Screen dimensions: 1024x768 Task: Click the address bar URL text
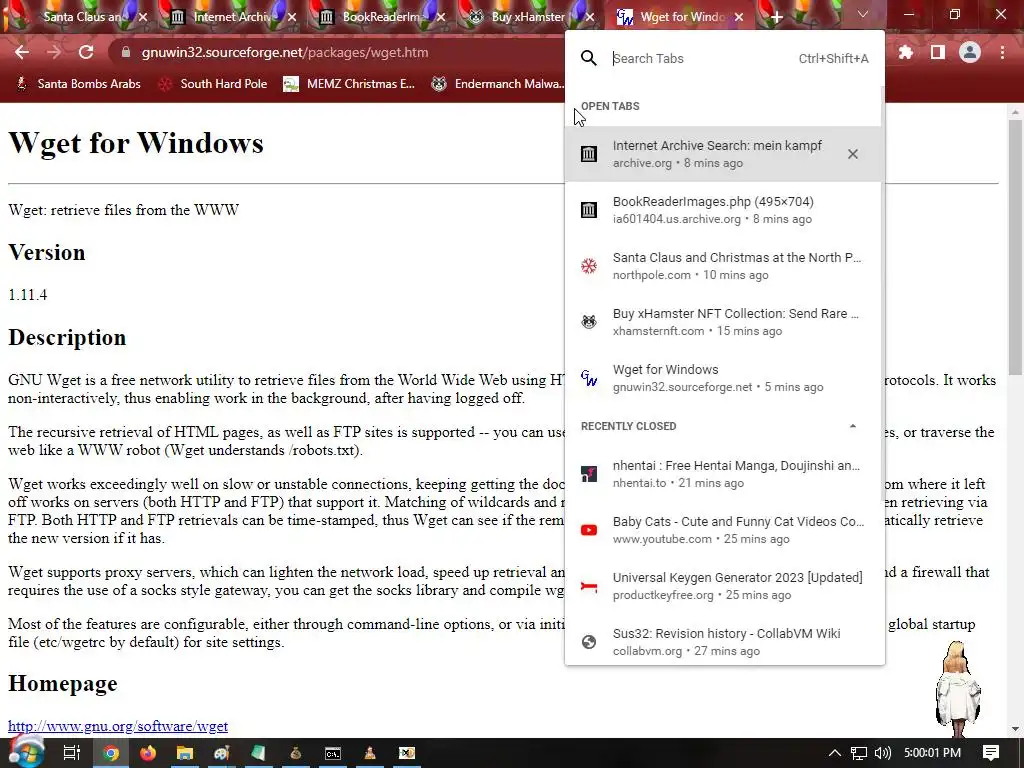tap(285, 52)
